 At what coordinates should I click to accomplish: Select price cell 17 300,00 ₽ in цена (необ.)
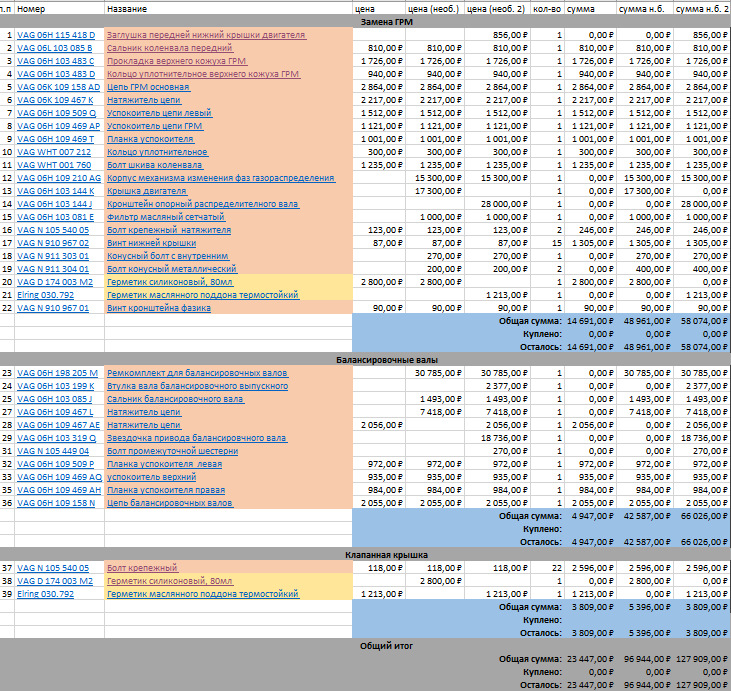(434, 191)
